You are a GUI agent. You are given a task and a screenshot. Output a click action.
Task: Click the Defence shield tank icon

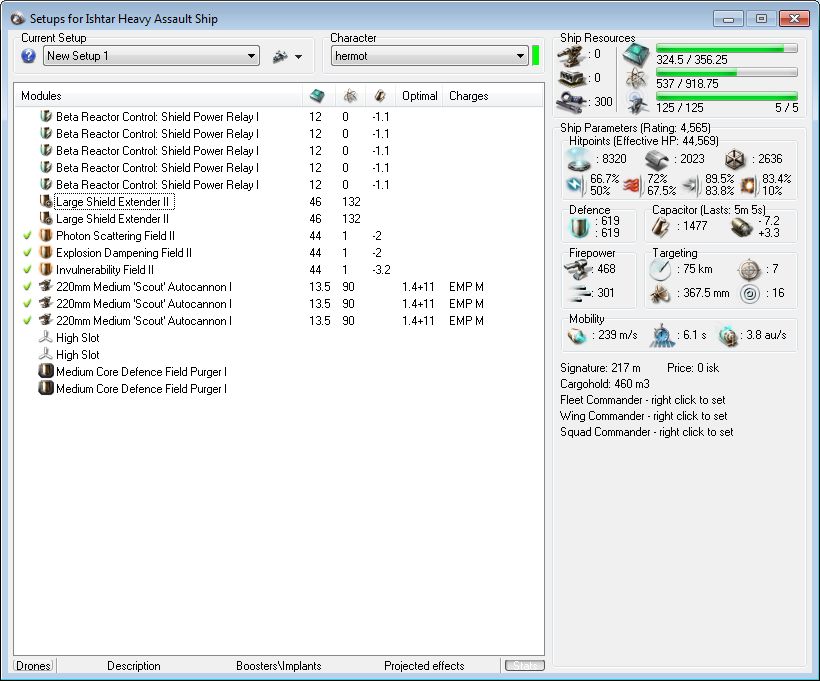click(x=579, y=227)
